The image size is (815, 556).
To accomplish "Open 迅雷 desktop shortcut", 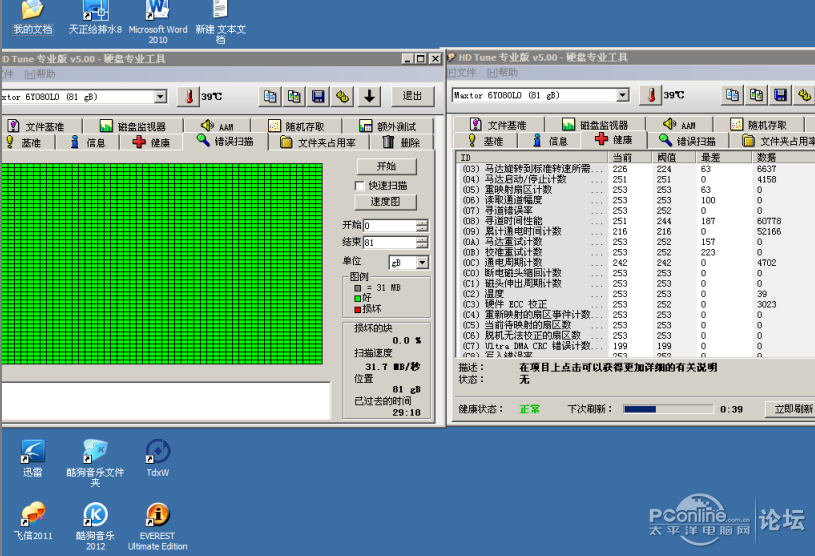I will (33, 458).
